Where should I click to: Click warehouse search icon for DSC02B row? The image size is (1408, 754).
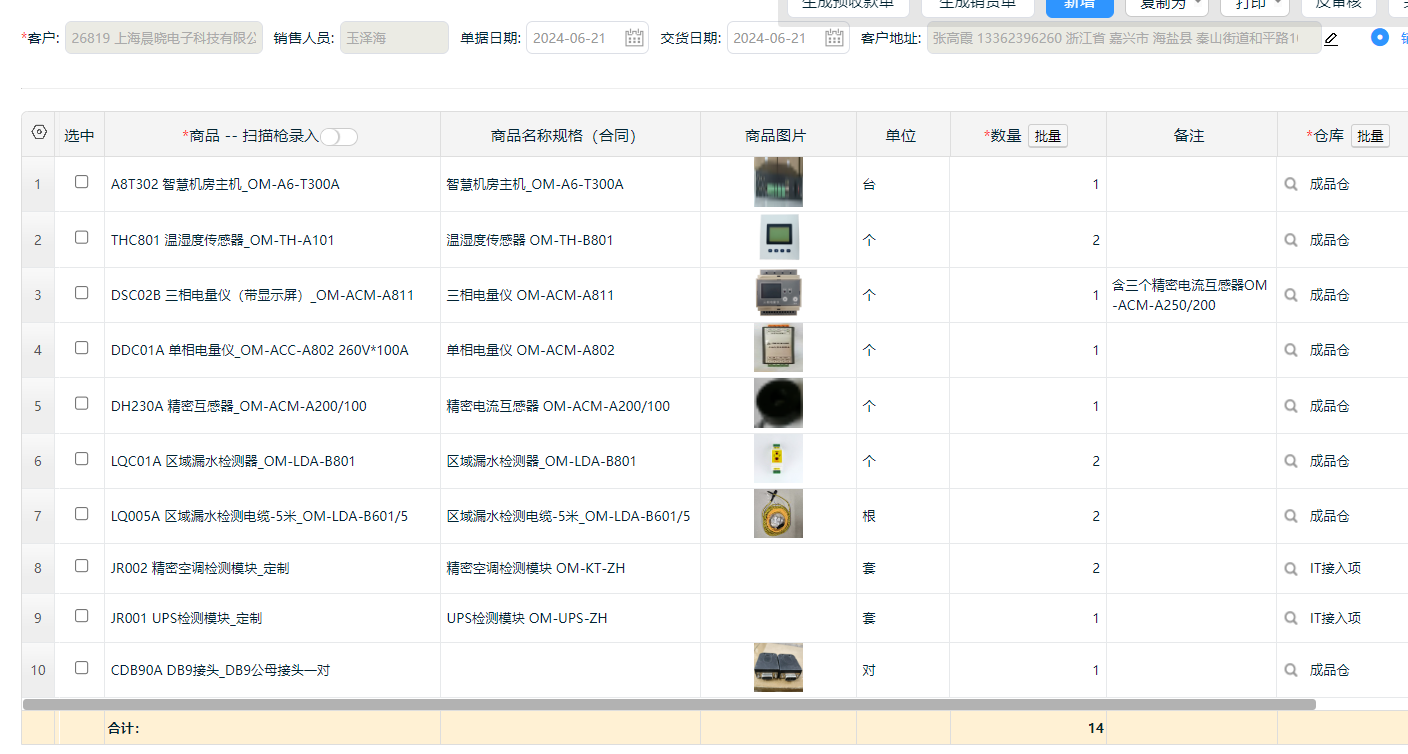1291,295
